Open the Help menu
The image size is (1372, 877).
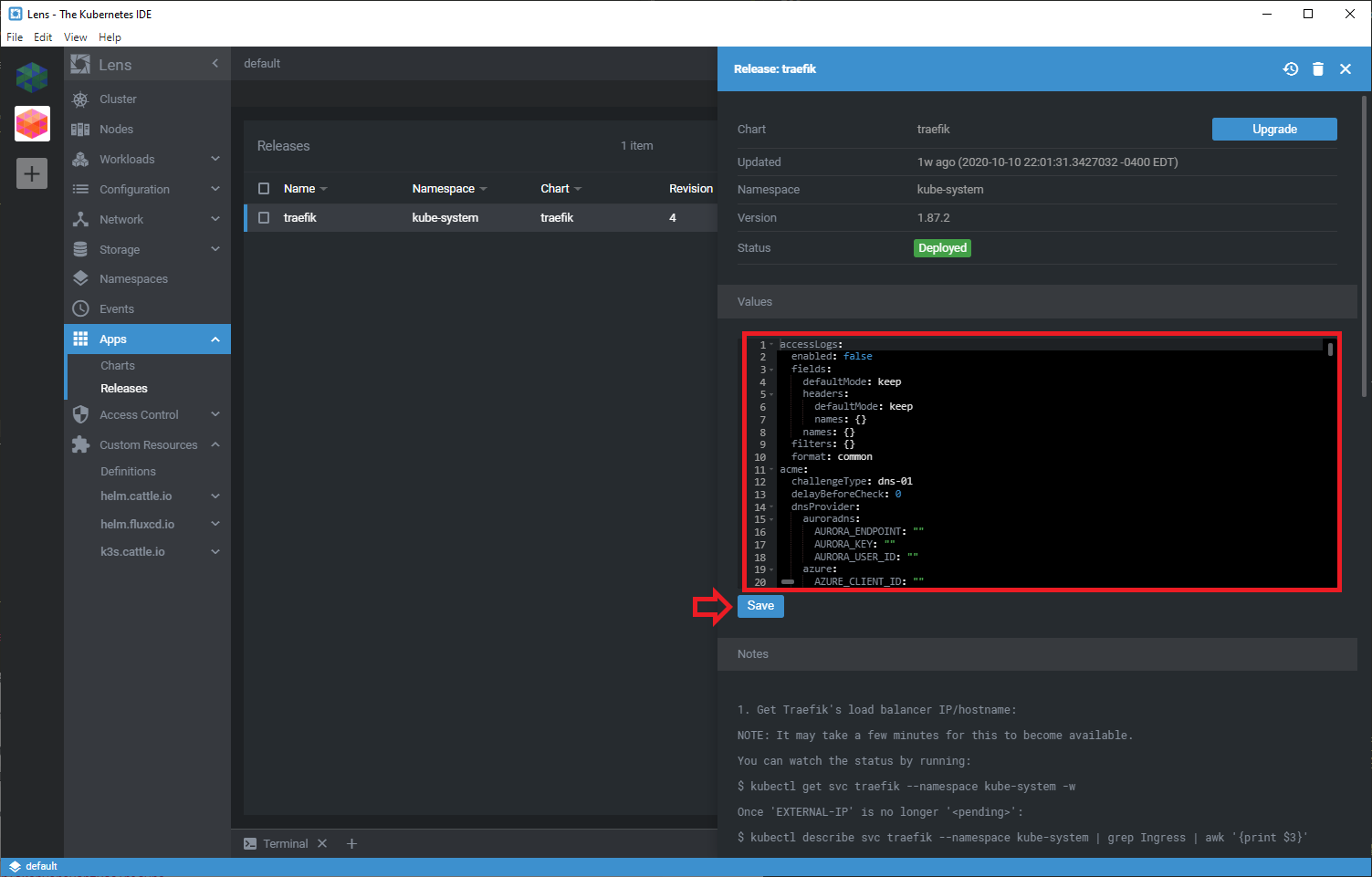pyautogui.click(x=110, y=37)
